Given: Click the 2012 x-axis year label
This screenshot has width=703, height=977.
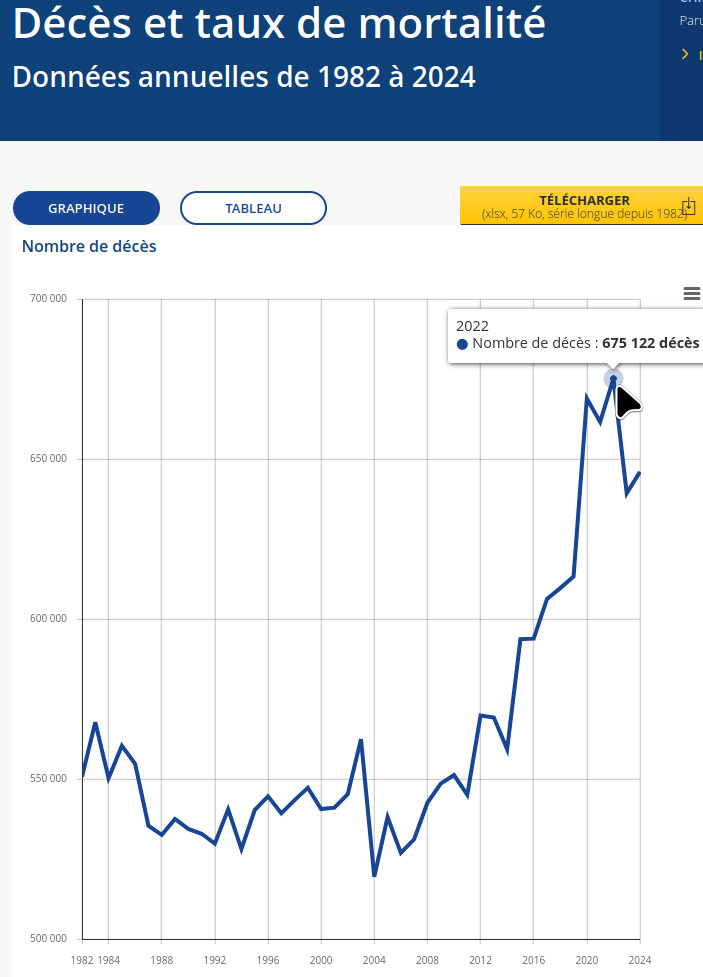Looking at the screenshot, I should (x=480, y=960).
